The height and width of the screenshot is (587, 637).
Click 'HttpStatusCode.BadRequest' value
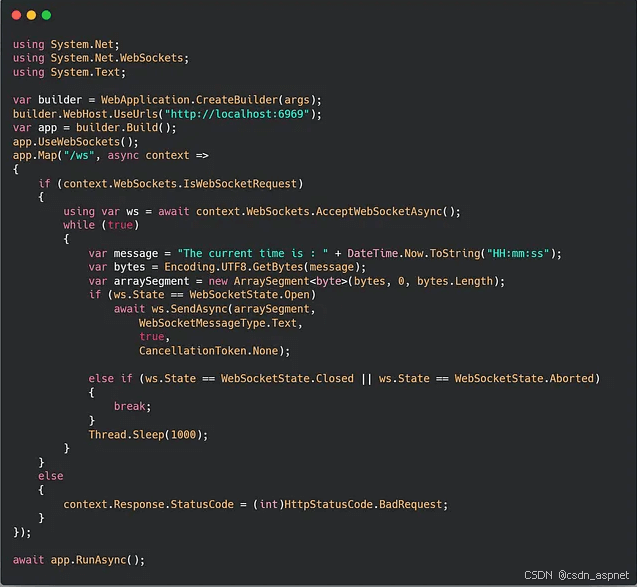point(363,505)
